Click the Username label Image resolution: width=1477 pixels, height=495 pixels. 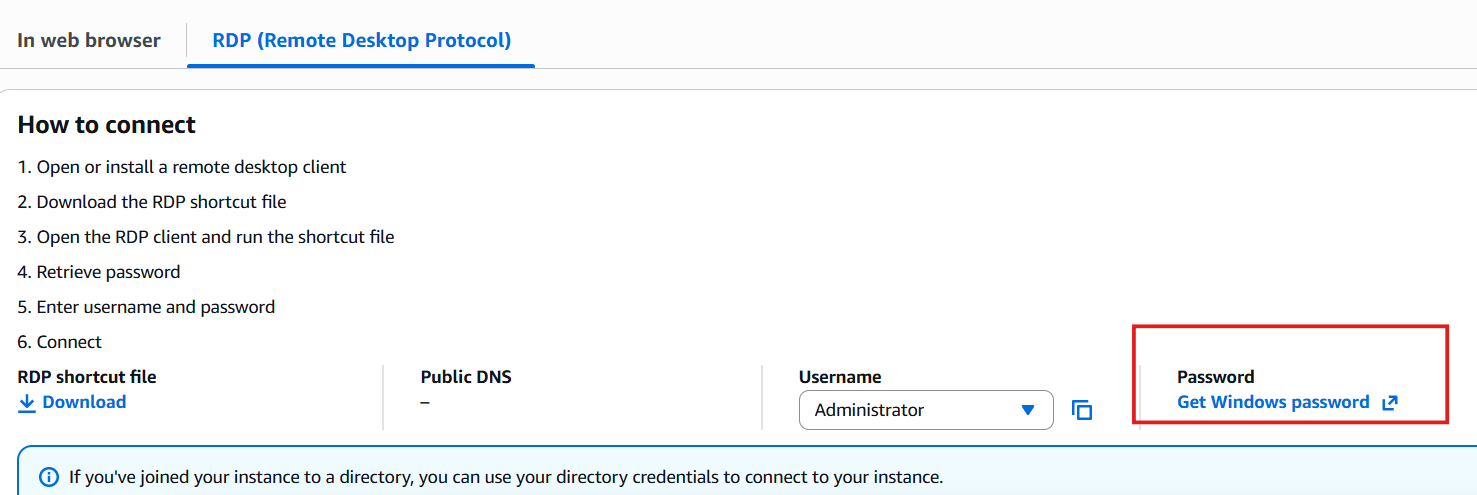840,377
